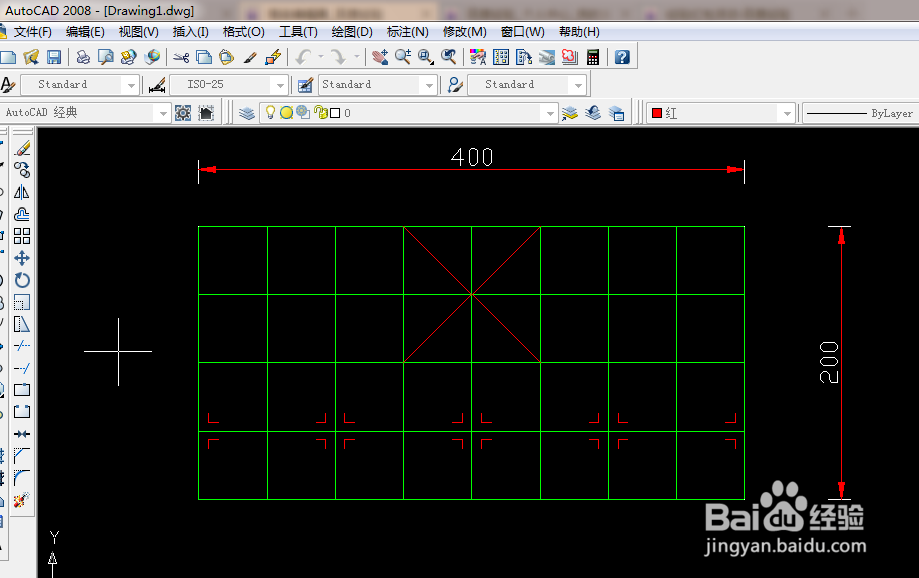Select the Copy object tool
This screenshot has height=578, width=919.
click(x=22, y=170)
